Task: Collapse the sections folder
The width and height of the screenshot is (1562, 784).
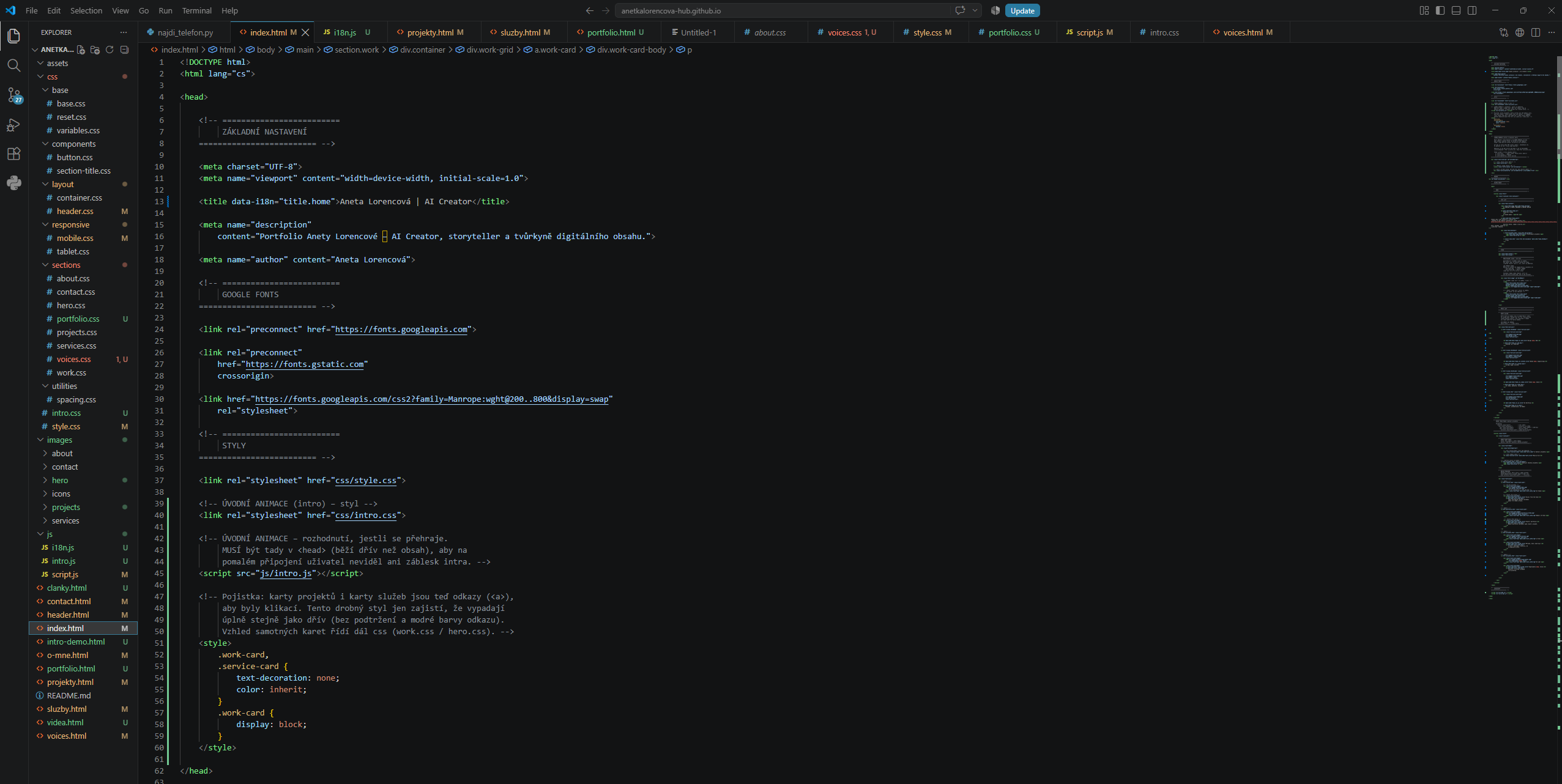Action: pos(83,265)
